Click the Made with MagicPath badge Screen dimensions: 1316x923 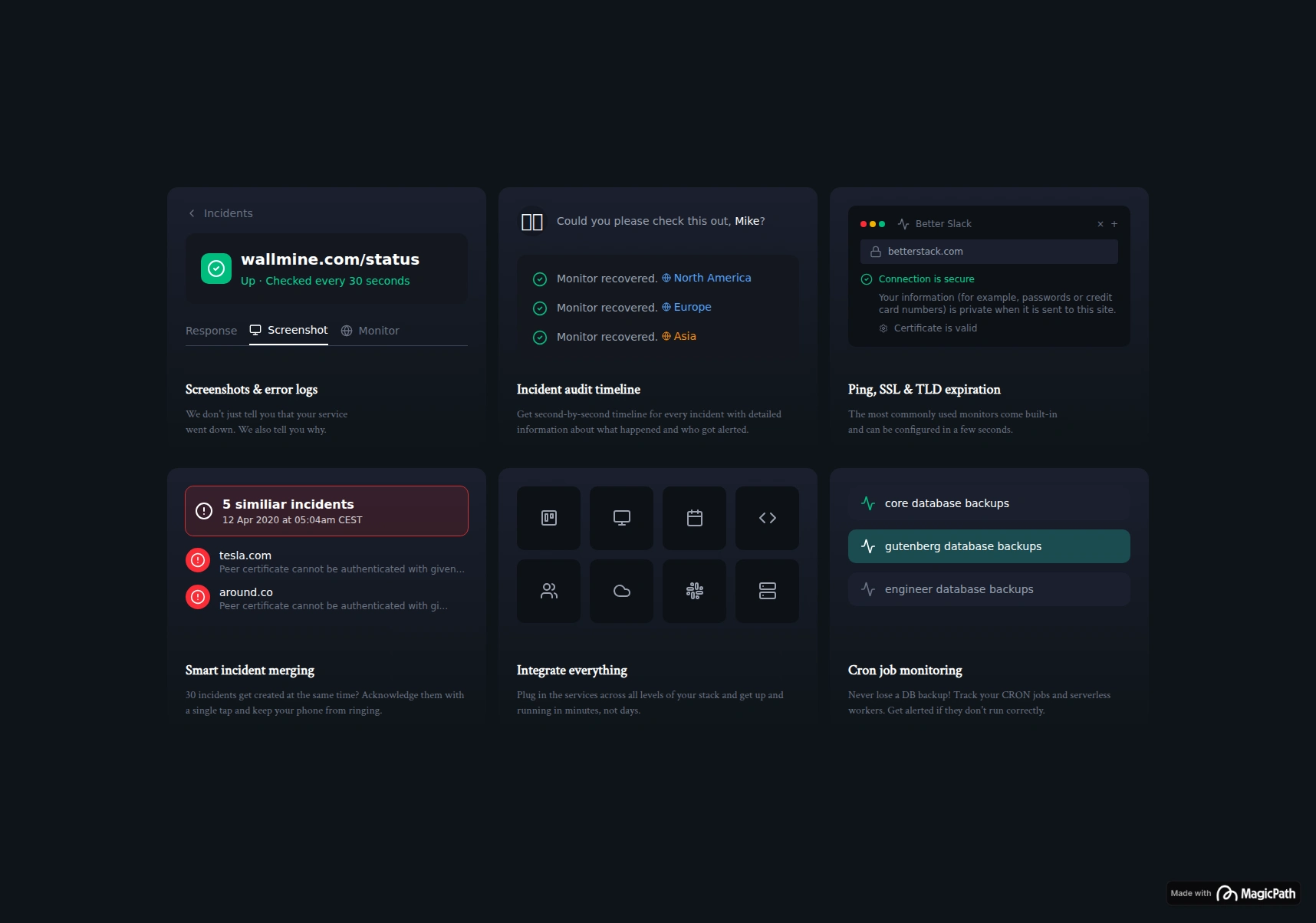tap(1233, 893)
